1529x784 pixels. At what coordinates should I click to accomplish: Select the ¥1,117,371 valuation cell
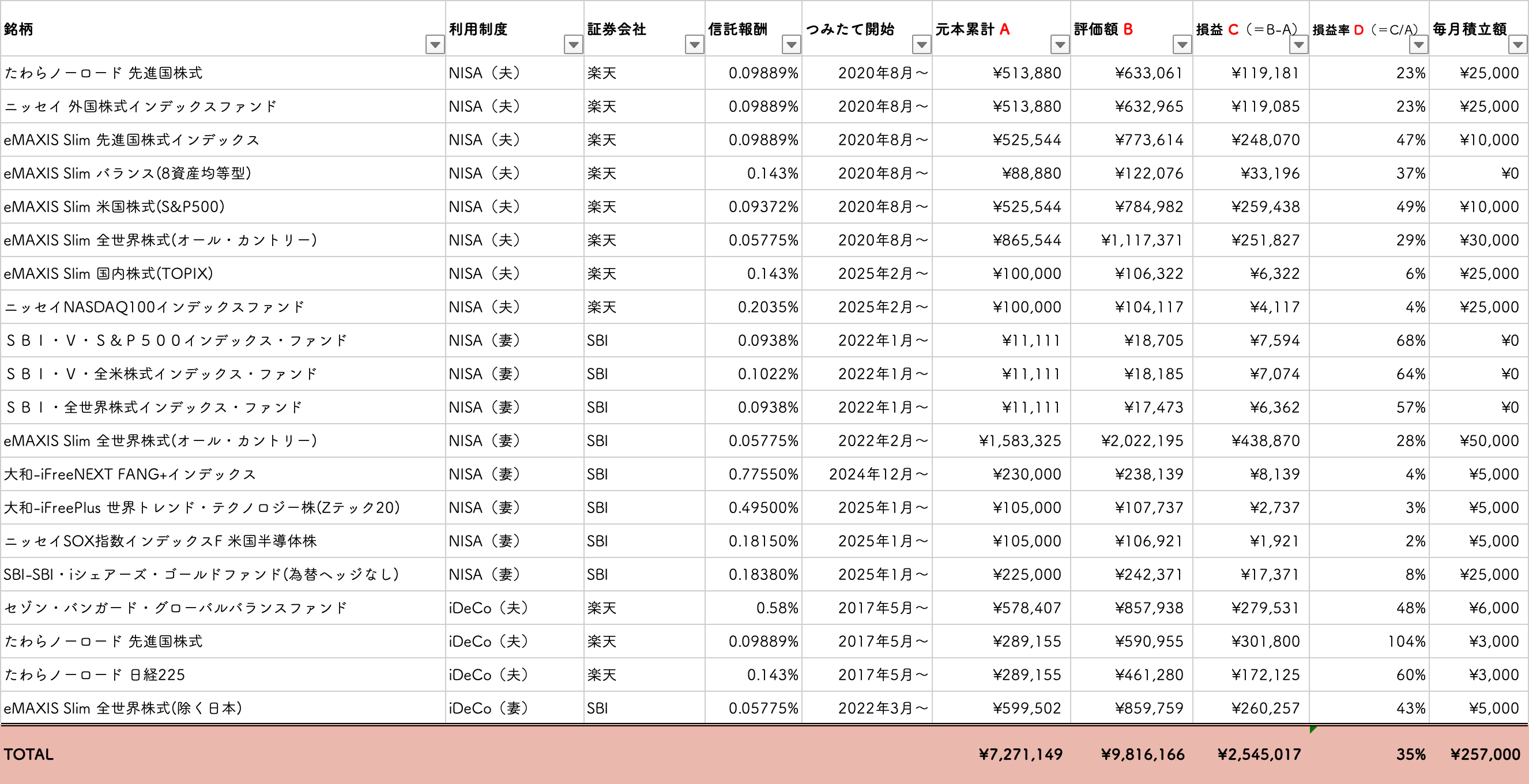tap(1132, 240)
